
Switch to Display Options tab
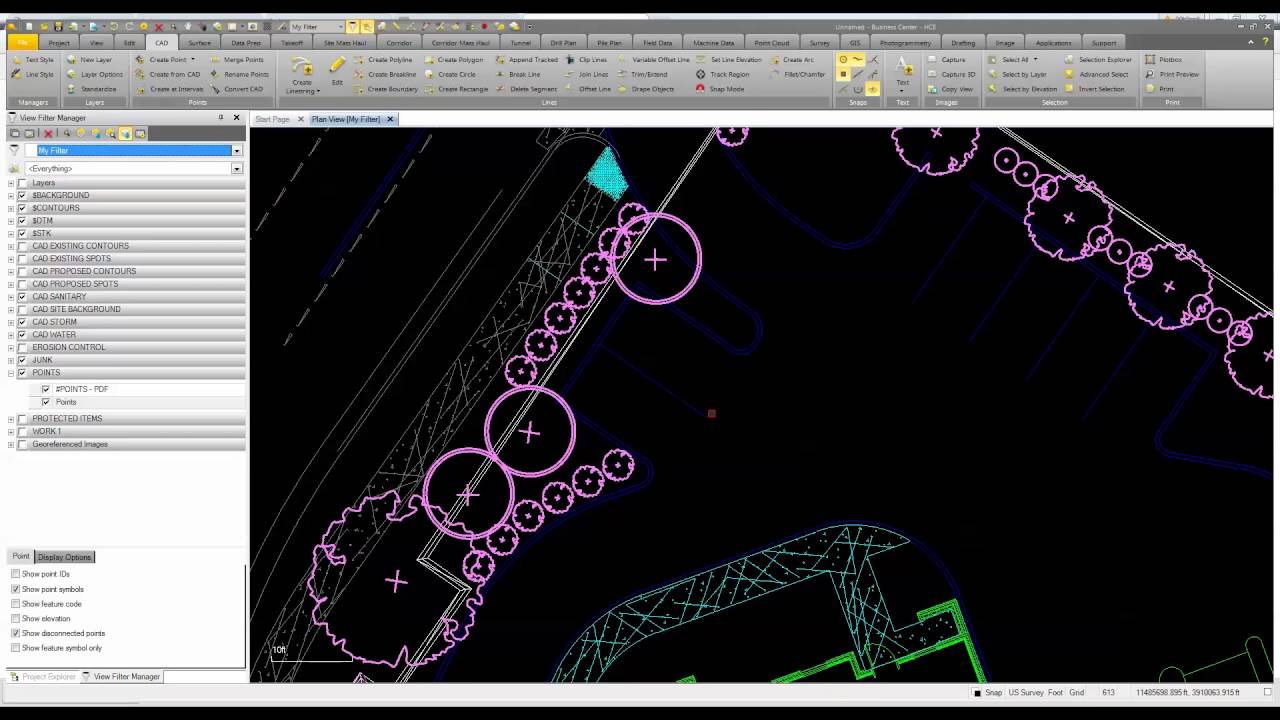click(x=64, y=557)
